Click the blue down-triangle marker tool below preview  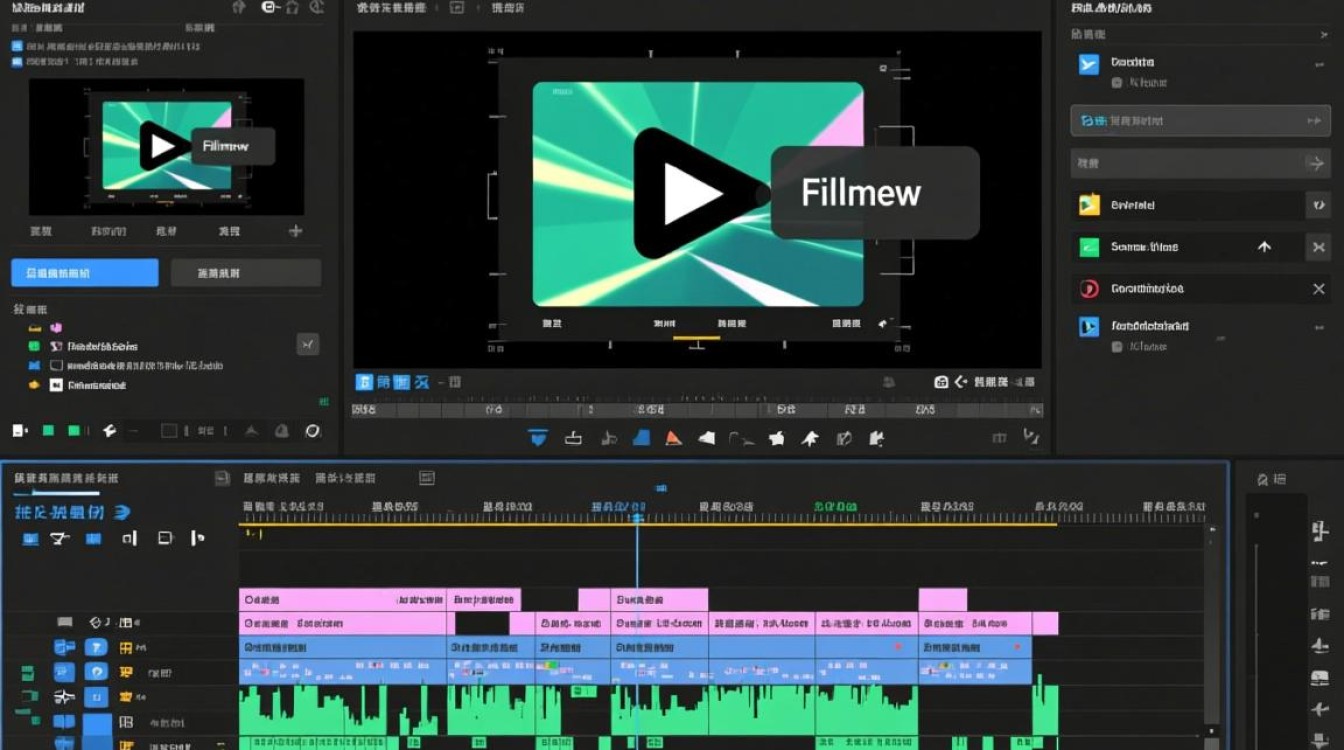tap(538, 437)
